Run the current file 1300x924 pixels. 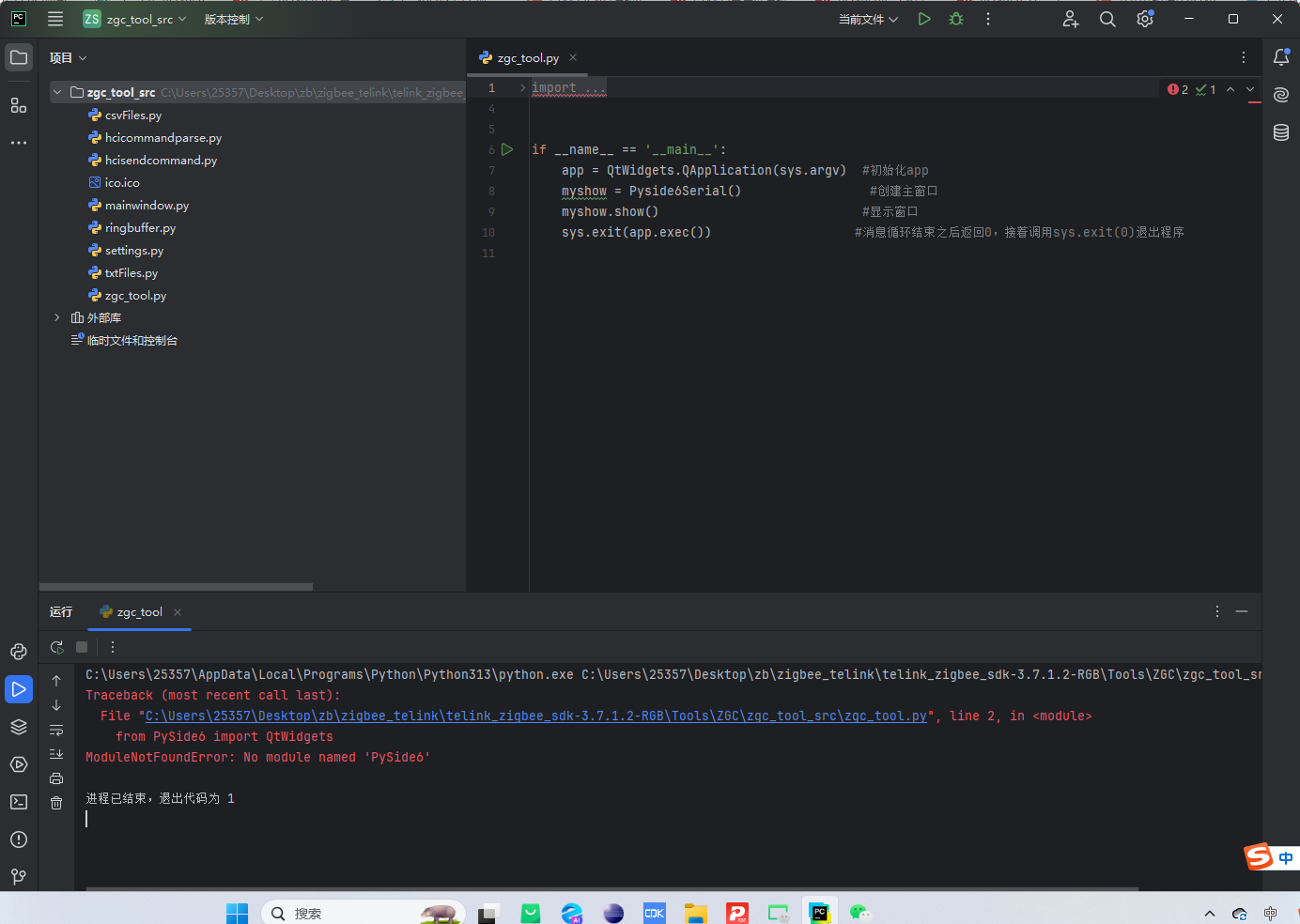click(x=924, y=19)
